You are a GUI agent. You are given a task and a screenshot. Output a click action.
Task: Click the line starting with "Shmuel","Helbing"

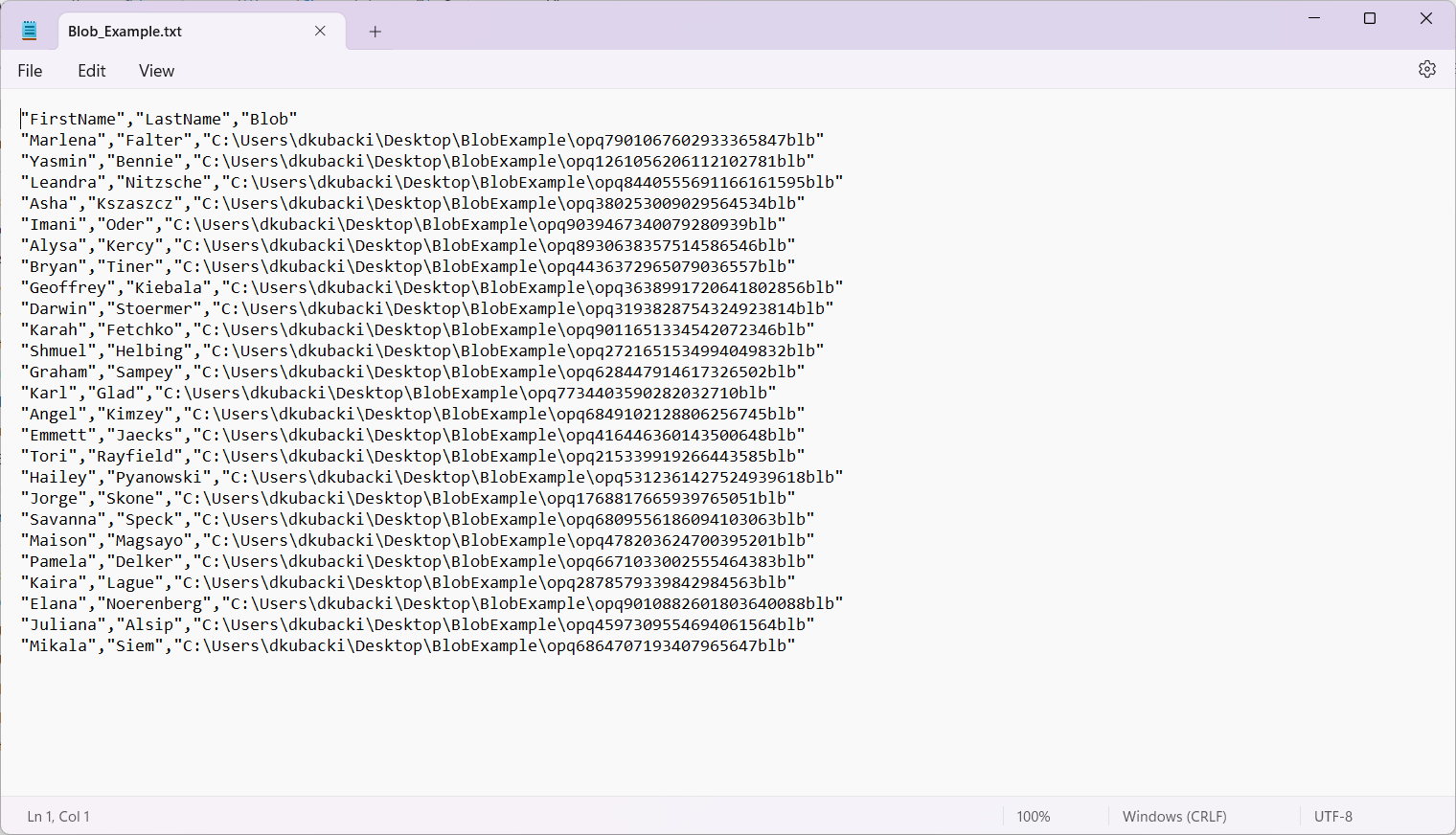coord(422,350)
